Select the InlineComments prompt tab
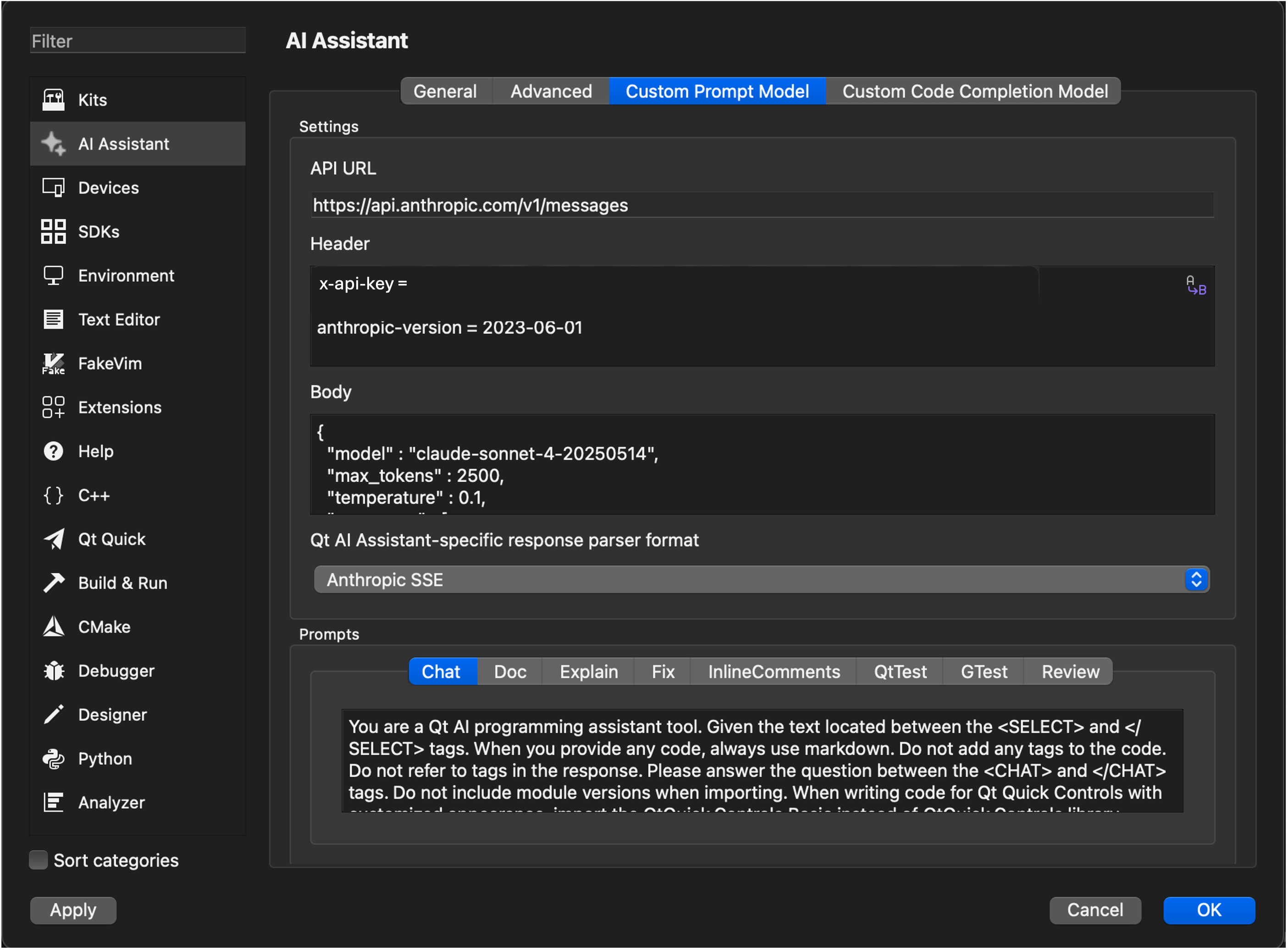 [773, 671]
